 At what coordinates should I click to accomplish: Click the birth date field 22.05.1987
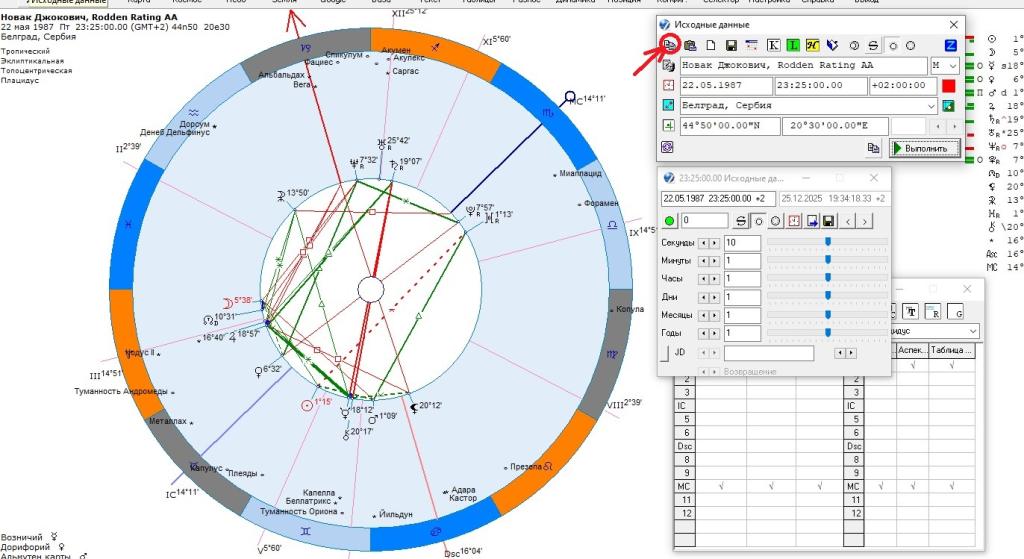click(722, 85)
